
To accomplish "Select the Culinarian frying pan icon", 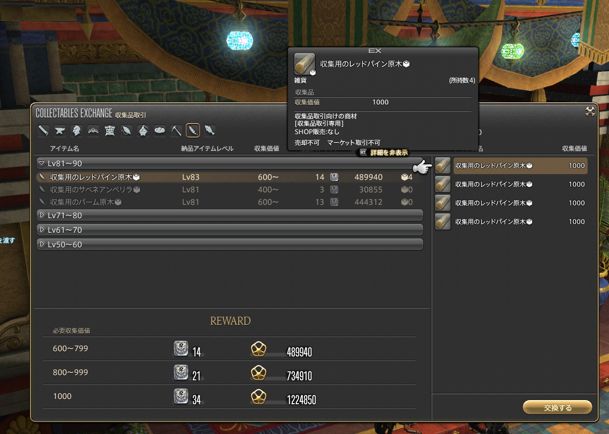I will (x=160, y=131).
